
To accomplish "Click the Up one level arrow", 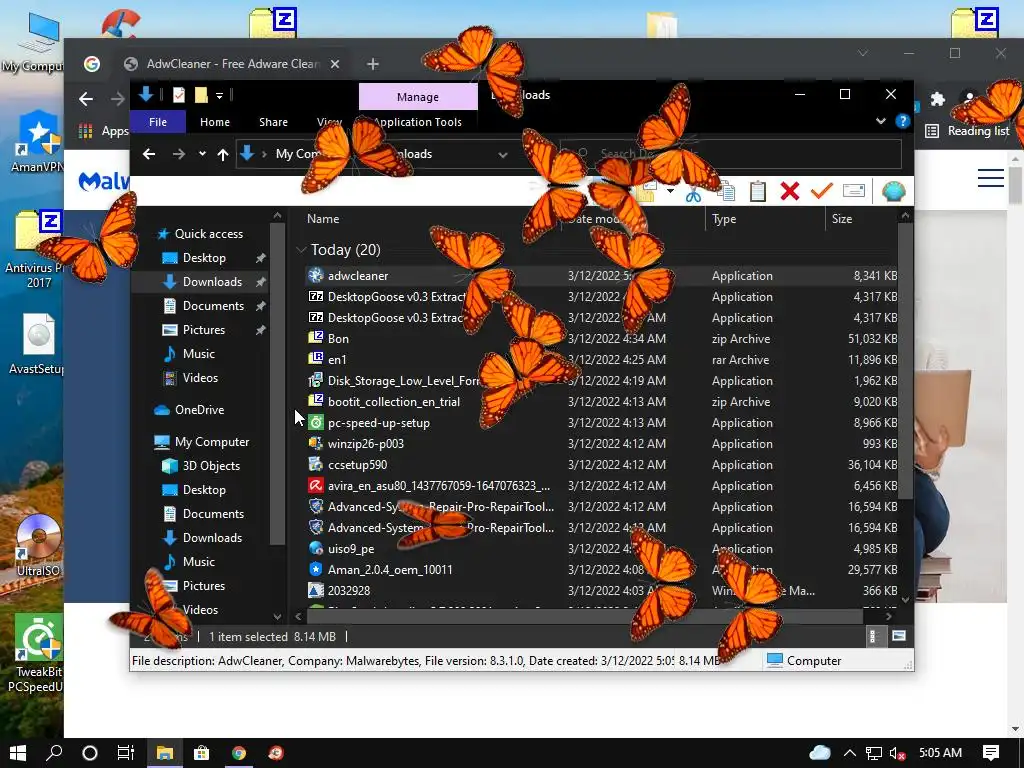I will (x=223, y=154).
